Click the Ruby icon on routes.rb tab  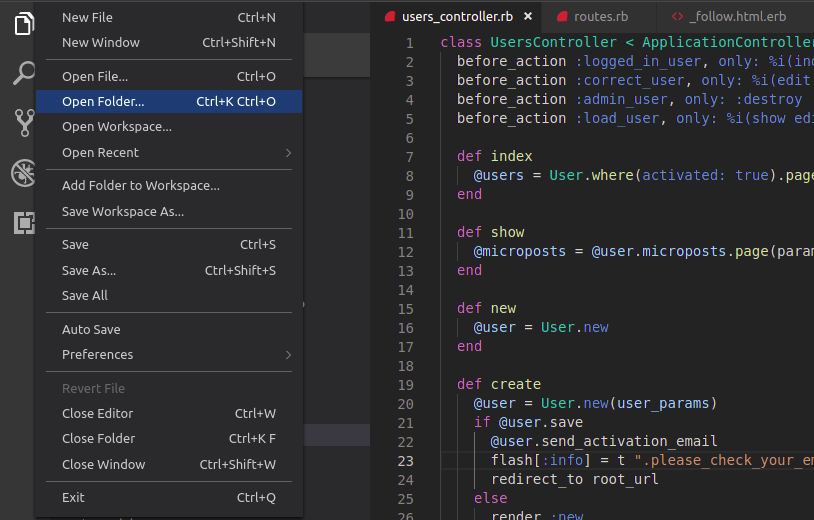coord(562,17)
